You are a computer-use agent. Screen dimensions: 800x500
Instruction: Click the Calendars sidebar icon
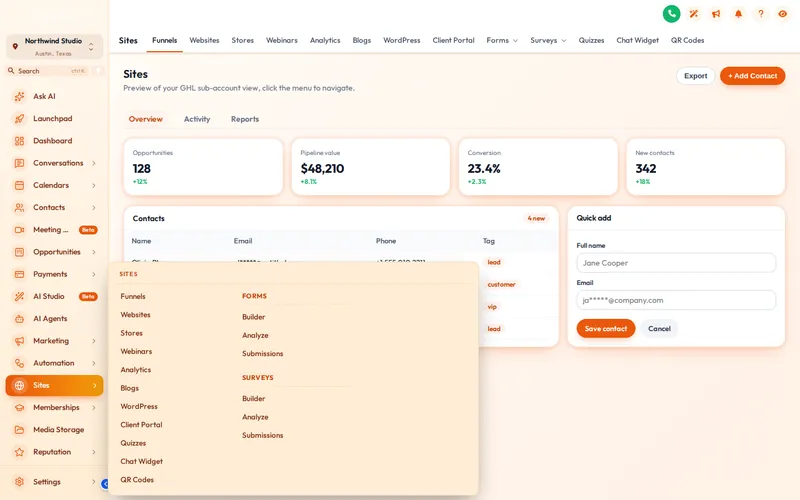click(19, 185)
